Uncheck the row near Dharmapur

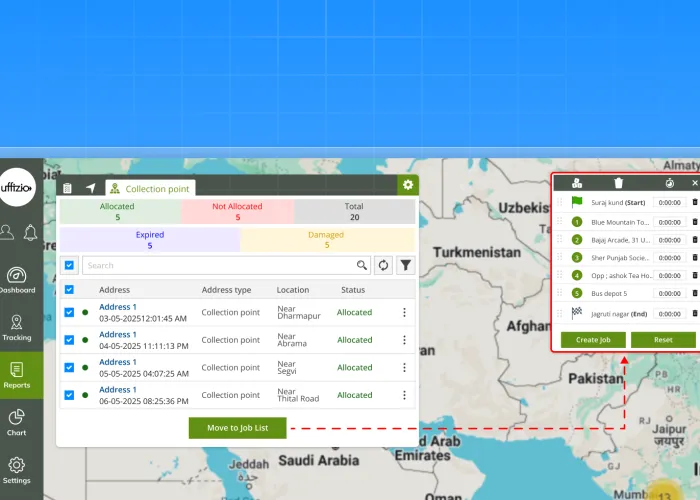pyautogui.click(x=69, y=312)
